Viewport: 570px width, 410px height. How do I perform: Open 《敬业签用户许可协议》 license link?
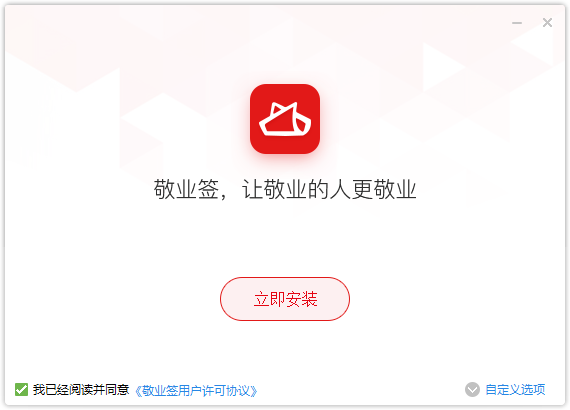[x=196, y=391]
